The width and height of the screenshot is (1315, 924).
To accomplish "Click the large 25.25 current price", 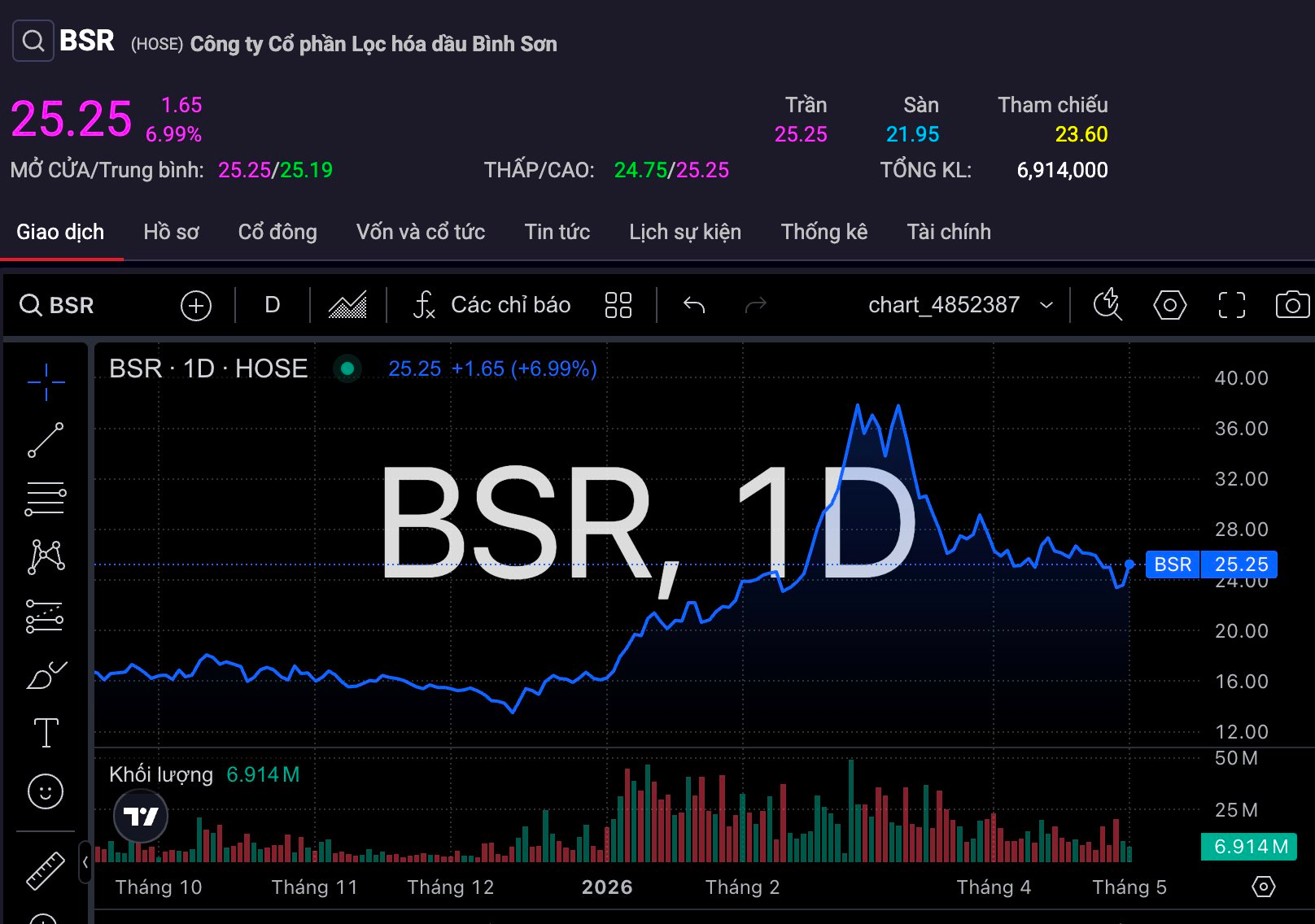I will [72, 120].
